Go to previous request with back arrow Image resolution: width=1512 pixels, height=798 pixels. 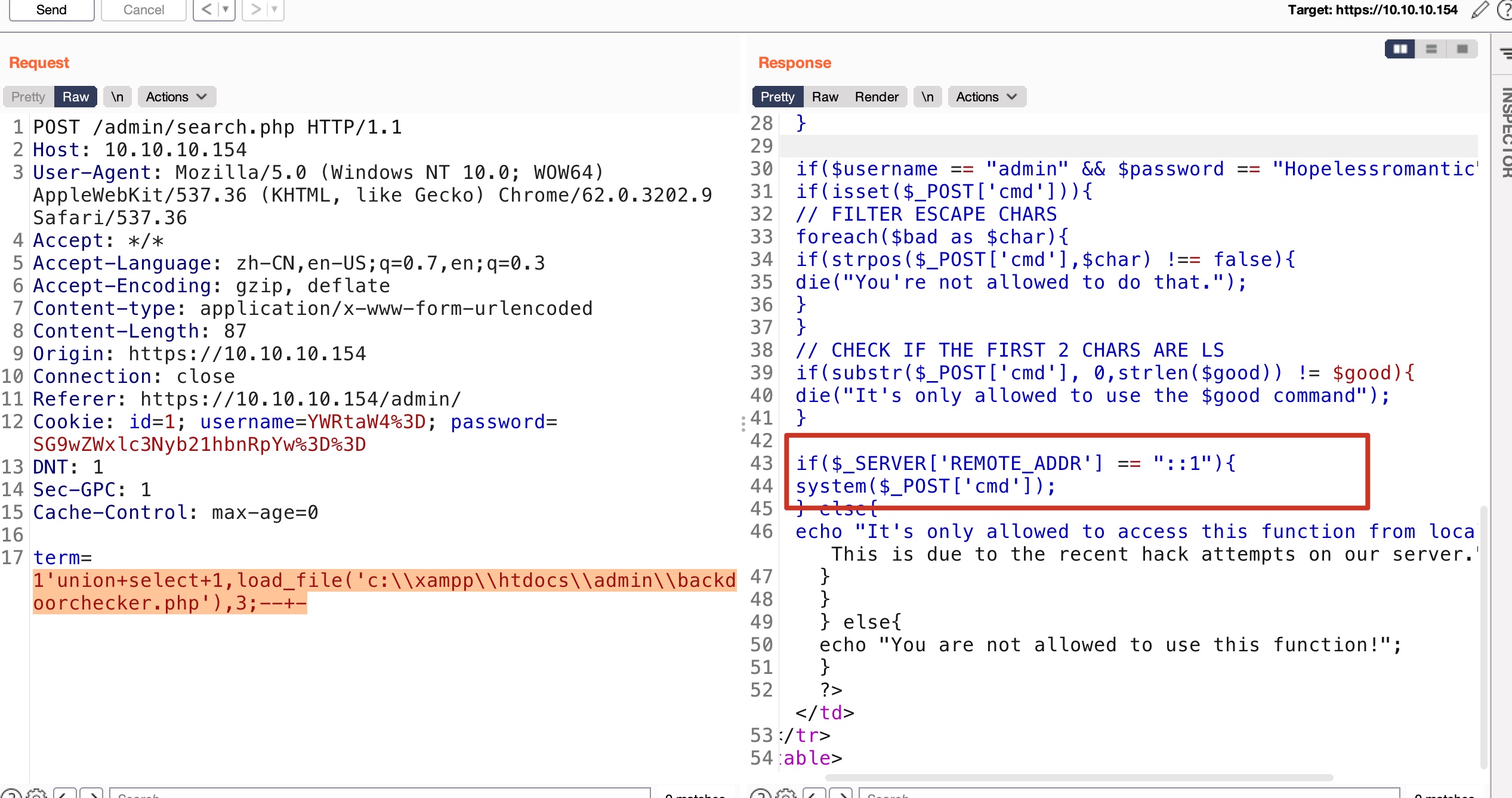(x=206, y=10)
